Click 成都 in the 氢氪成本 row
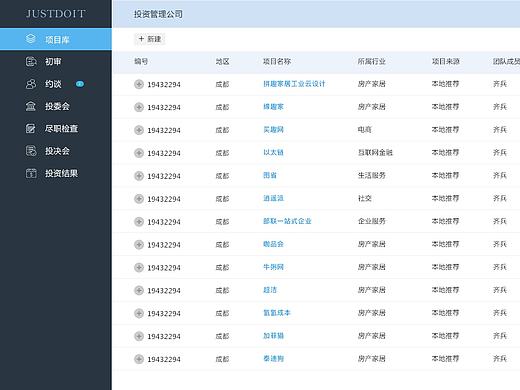The height and width of the screenshot is (390, 520). coord(222,313)
